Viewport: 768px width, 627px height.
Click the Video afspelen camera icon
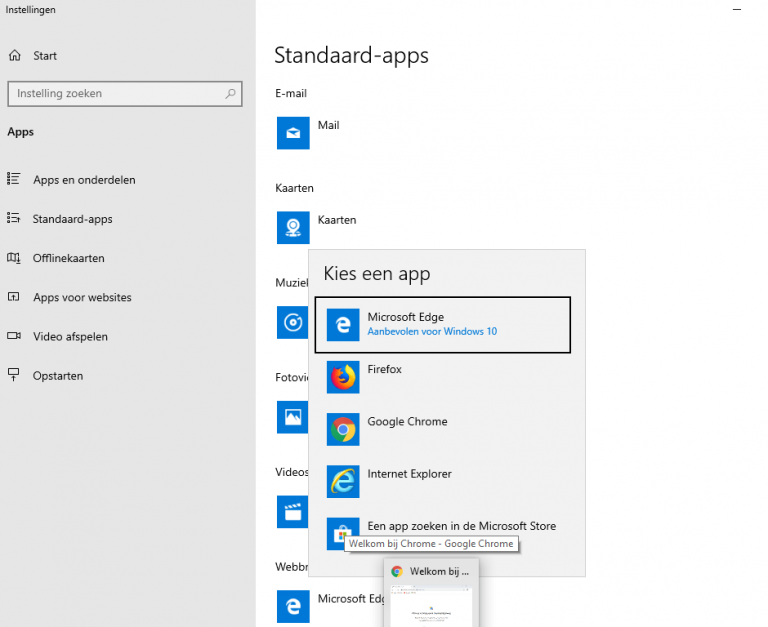(14, 336)
